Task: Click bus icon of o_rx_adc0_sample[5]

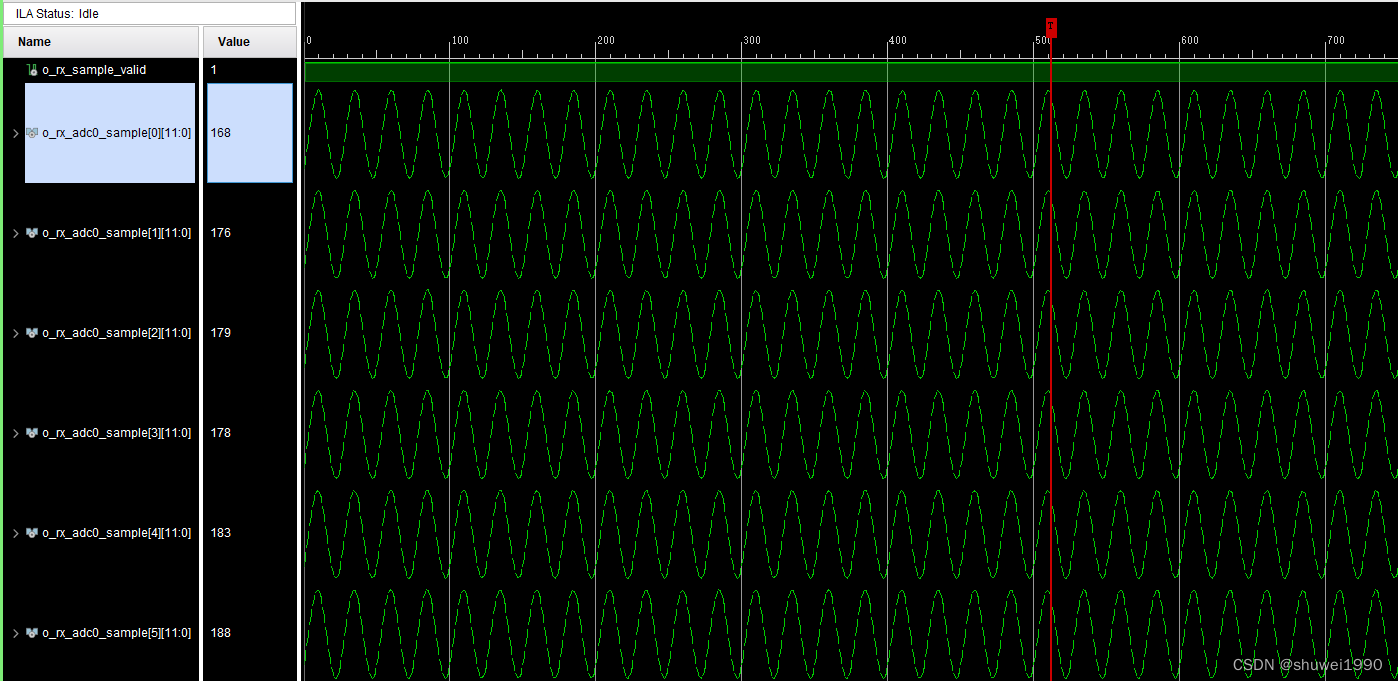Action: [32, 633]
